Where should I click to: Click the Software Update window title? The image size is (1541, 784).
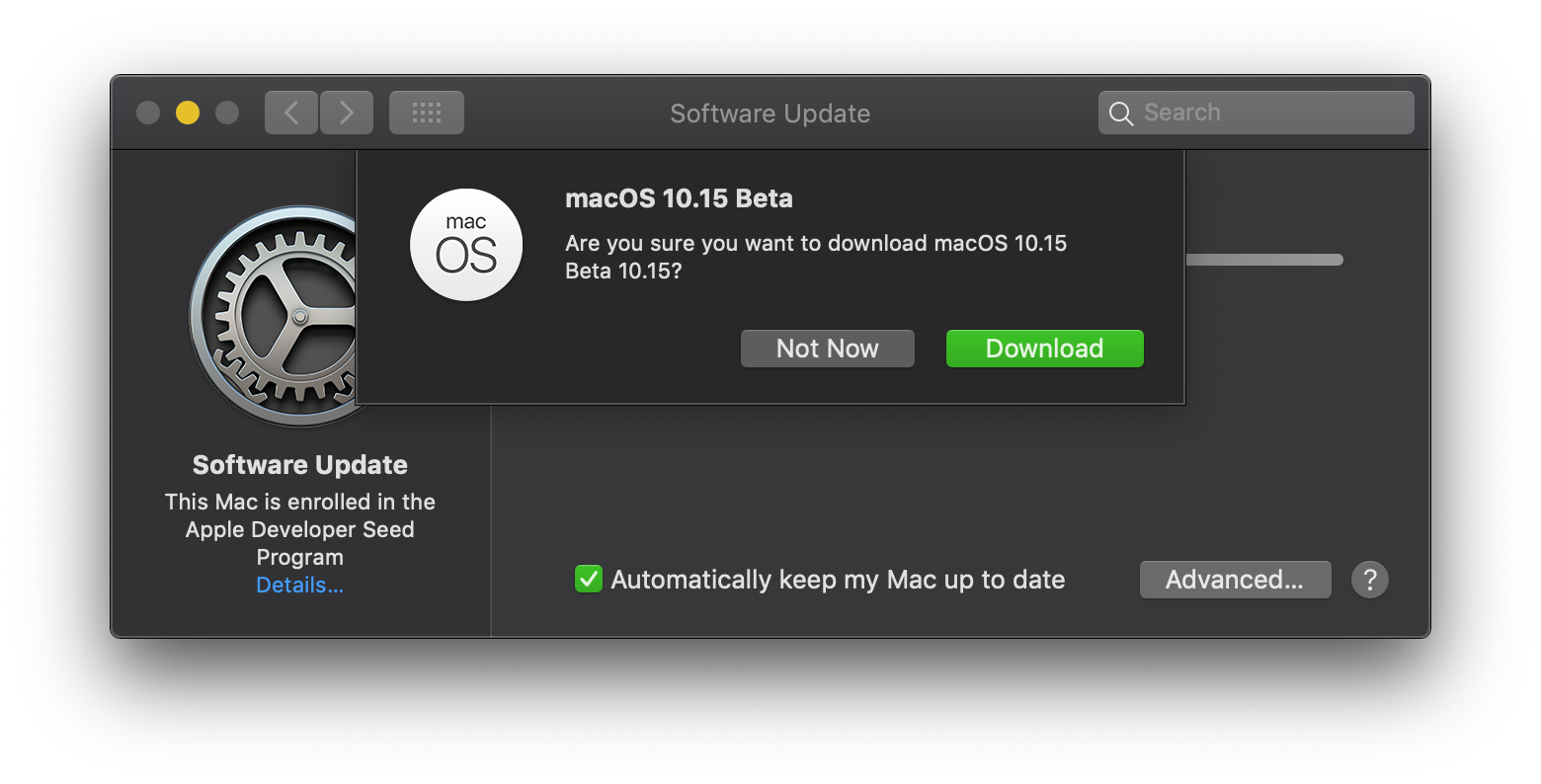point(770,114)
